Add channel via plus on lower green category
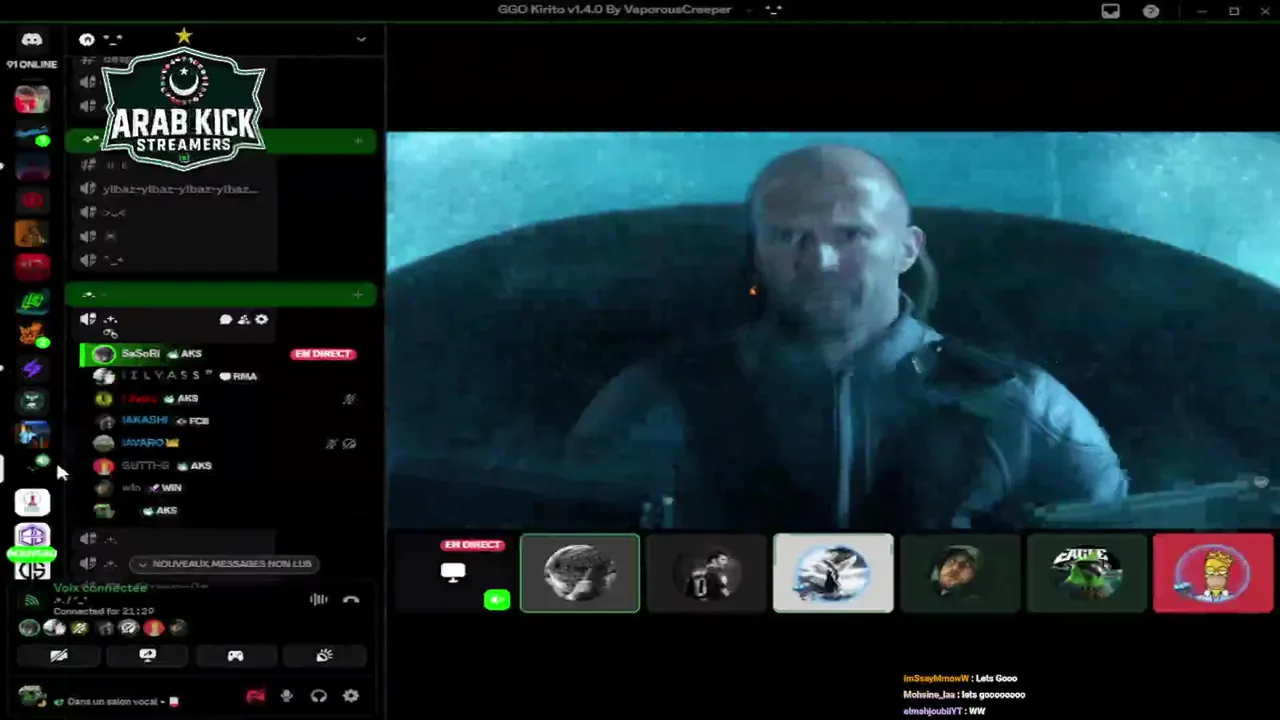 pos(358,294)
